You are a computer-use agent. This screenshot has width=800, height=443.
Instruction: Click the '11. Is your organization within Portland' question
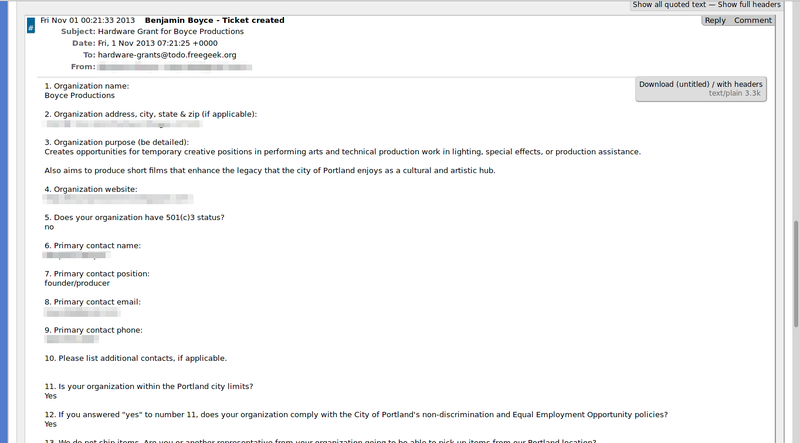148,386
